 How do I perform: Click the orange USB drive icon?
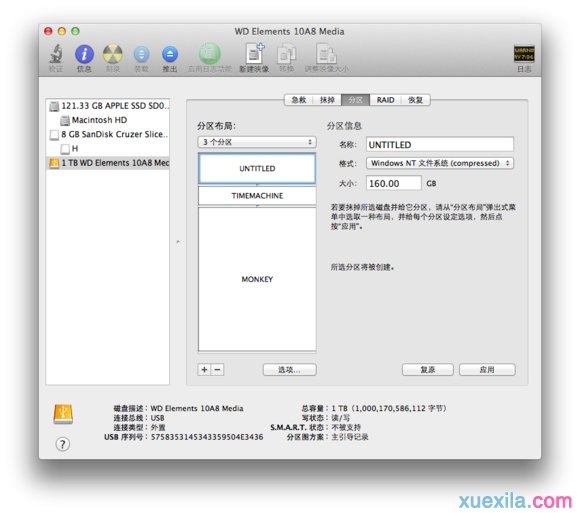click(63, 414)
